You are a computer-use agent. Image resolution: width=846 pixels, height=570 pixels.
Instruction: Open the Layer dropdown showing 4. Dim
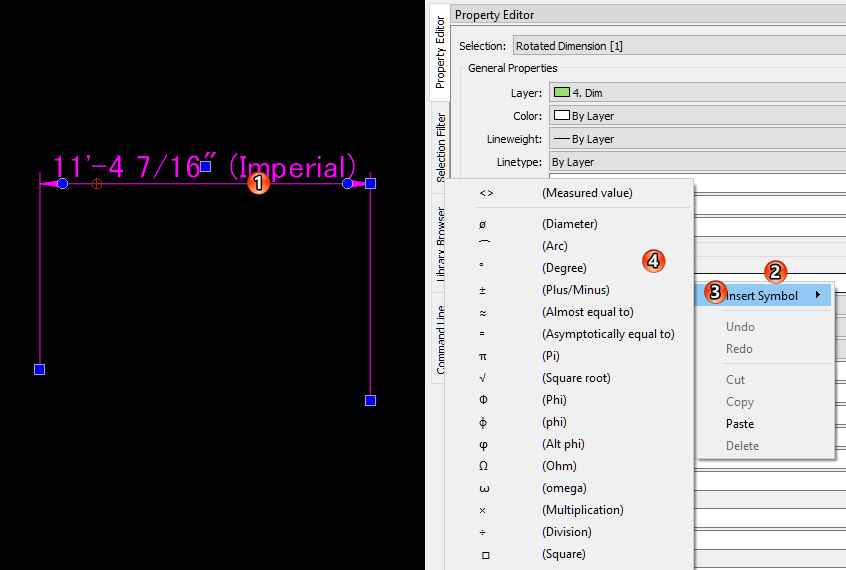point(697,92)
